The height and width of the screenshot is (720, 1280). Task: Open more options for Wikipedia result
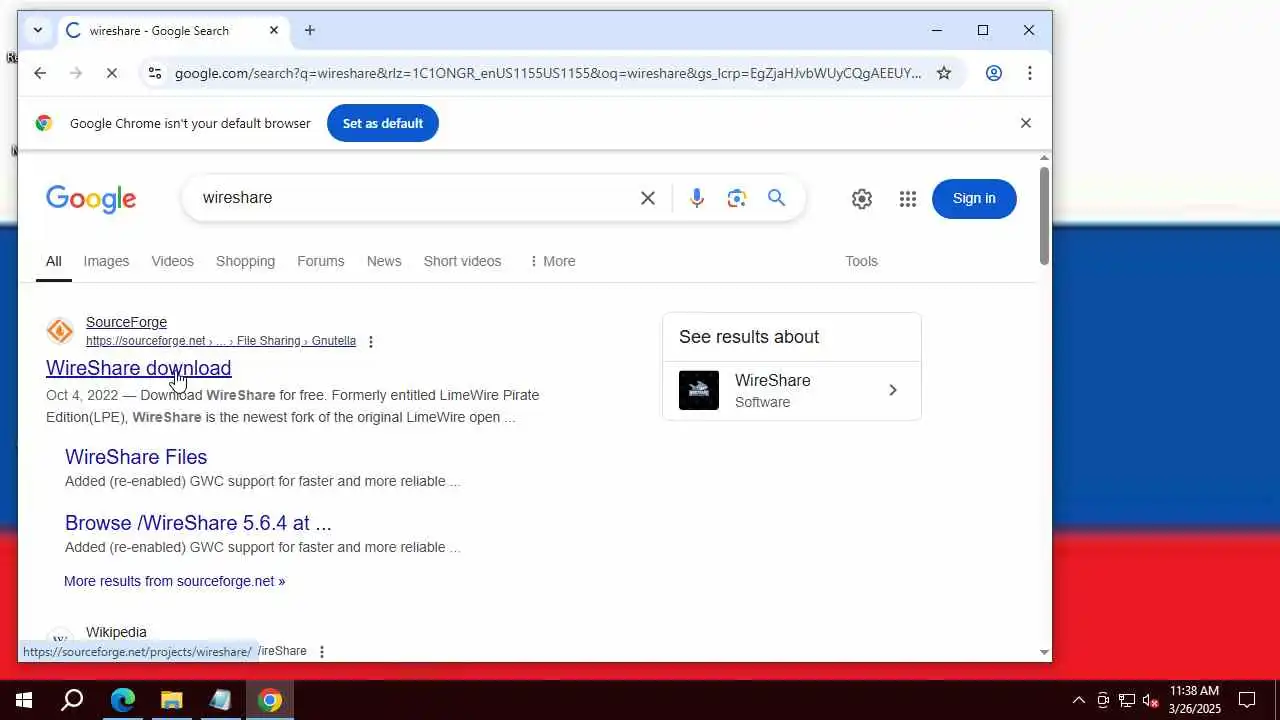click(322, 652)
